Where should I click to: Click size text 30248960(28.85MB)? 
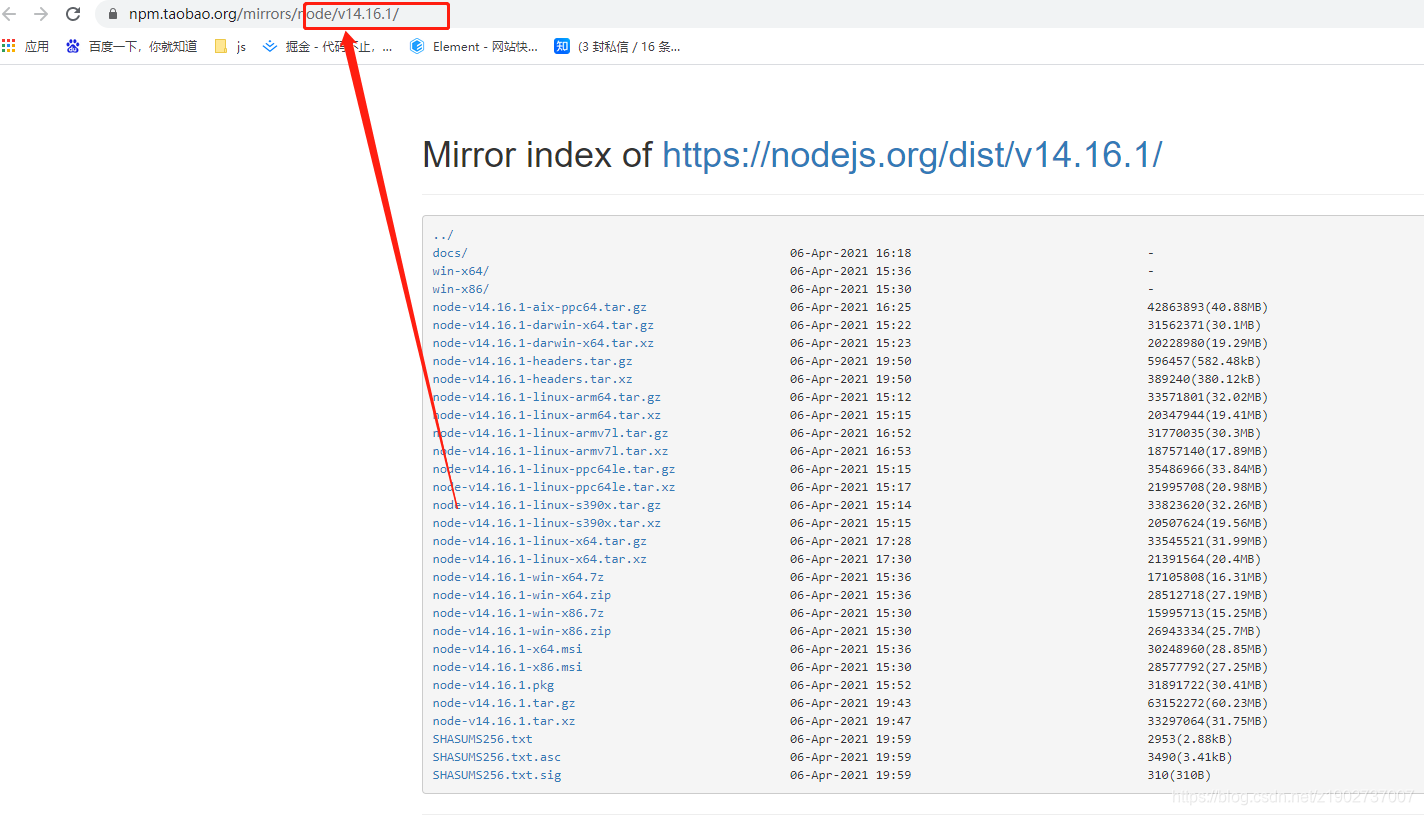click(x=1208, y=649)
